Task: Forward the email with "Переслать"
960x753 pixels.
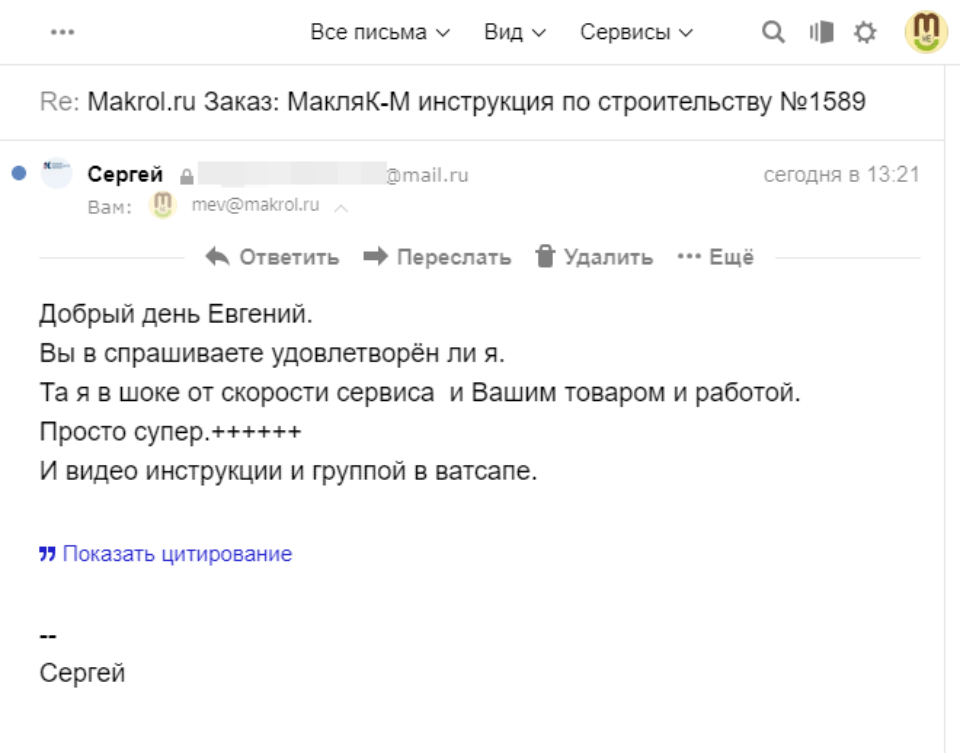Action: click(437, 257)
